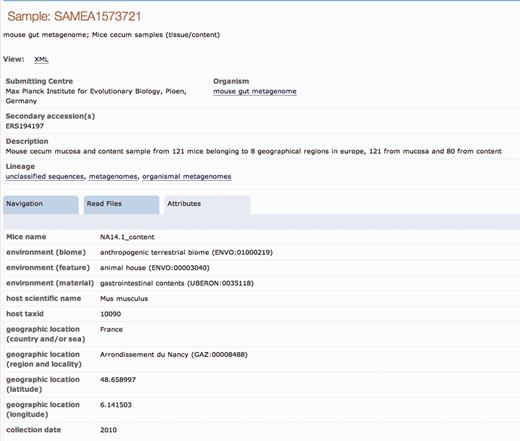The image size is (520, 441).
Task: Click the animal house (ENVO:00003040) value
Action: point(155,268)
